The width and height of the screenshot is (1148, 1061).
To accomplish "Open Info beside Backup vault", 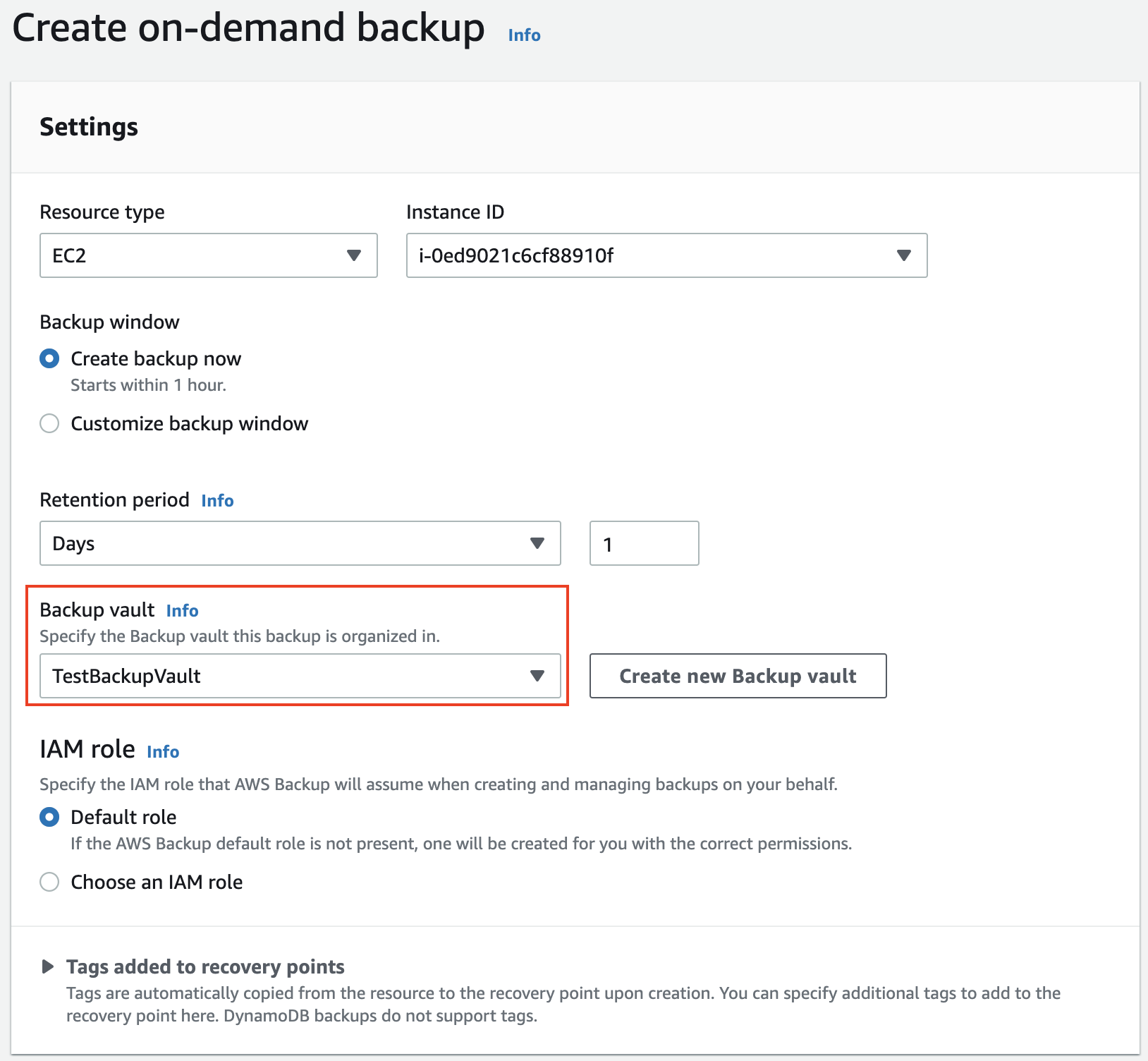I will pyautogui.click(x=182, y=610).
